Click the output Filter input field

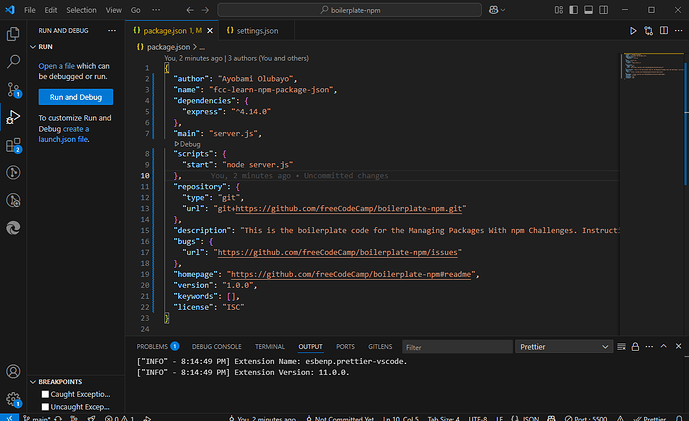tap(457, 347)
